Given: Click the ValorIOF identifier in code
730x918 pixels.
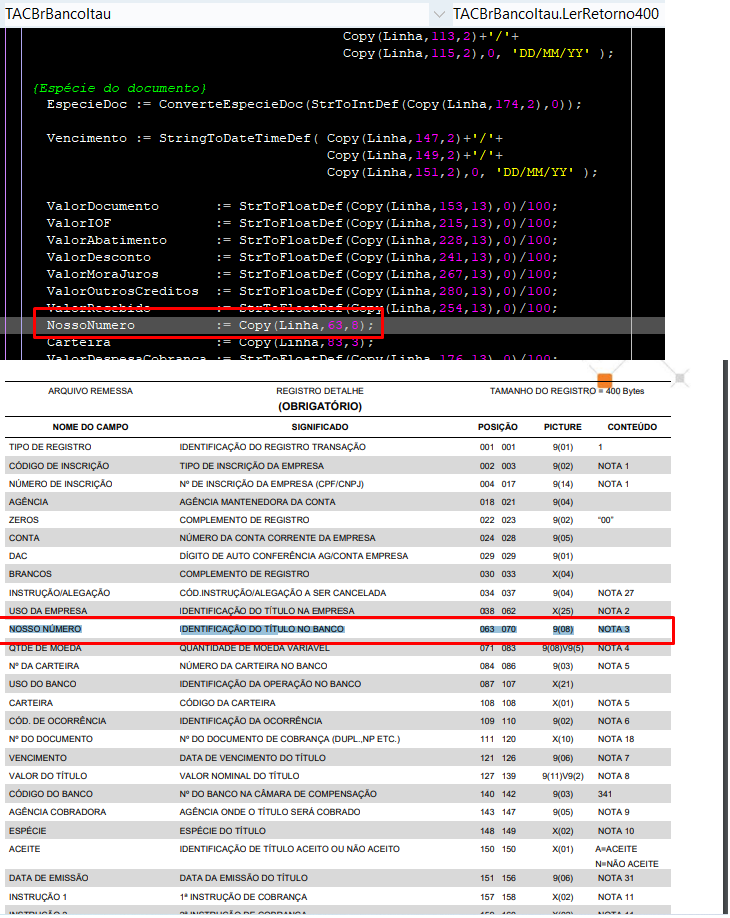Looking at the screenshot, I should click(x=78, y=224).
